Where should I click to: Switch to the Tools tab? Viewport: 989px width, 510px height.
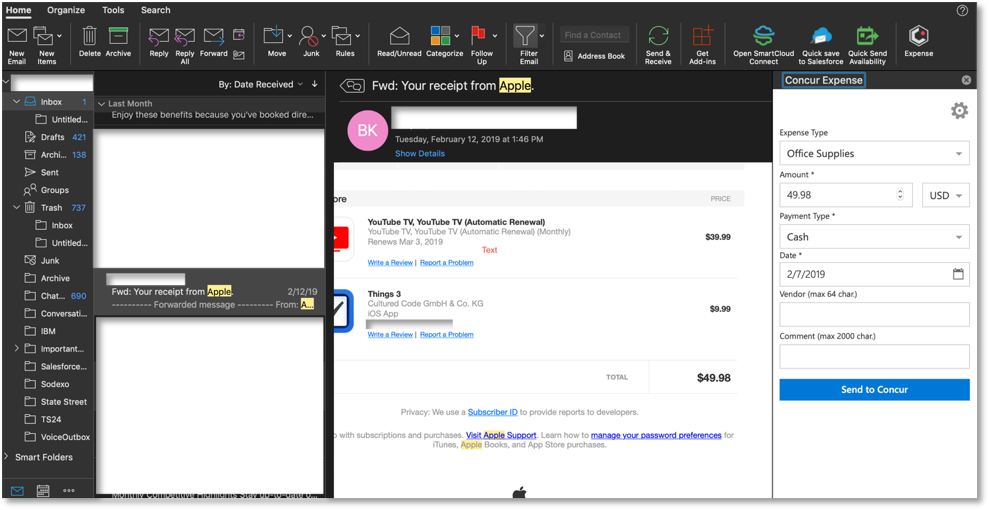[x=113, y=10]
